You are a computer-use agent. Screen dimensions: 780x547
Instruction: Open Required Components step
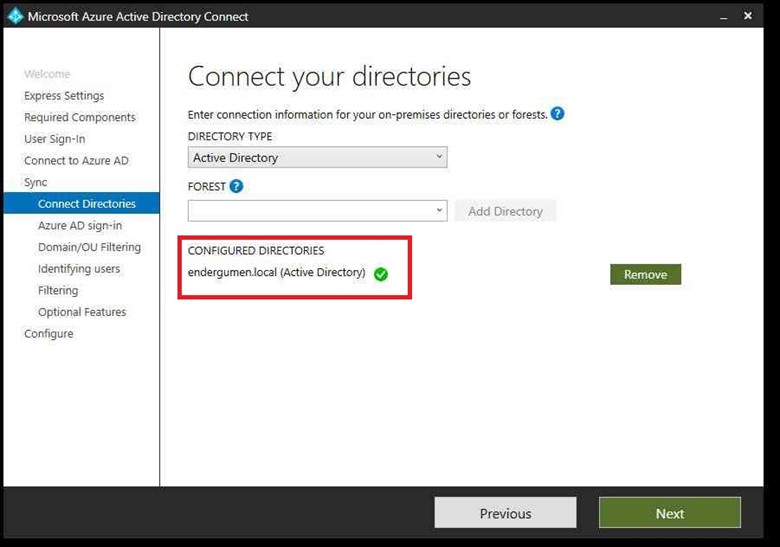click(80, 118)
